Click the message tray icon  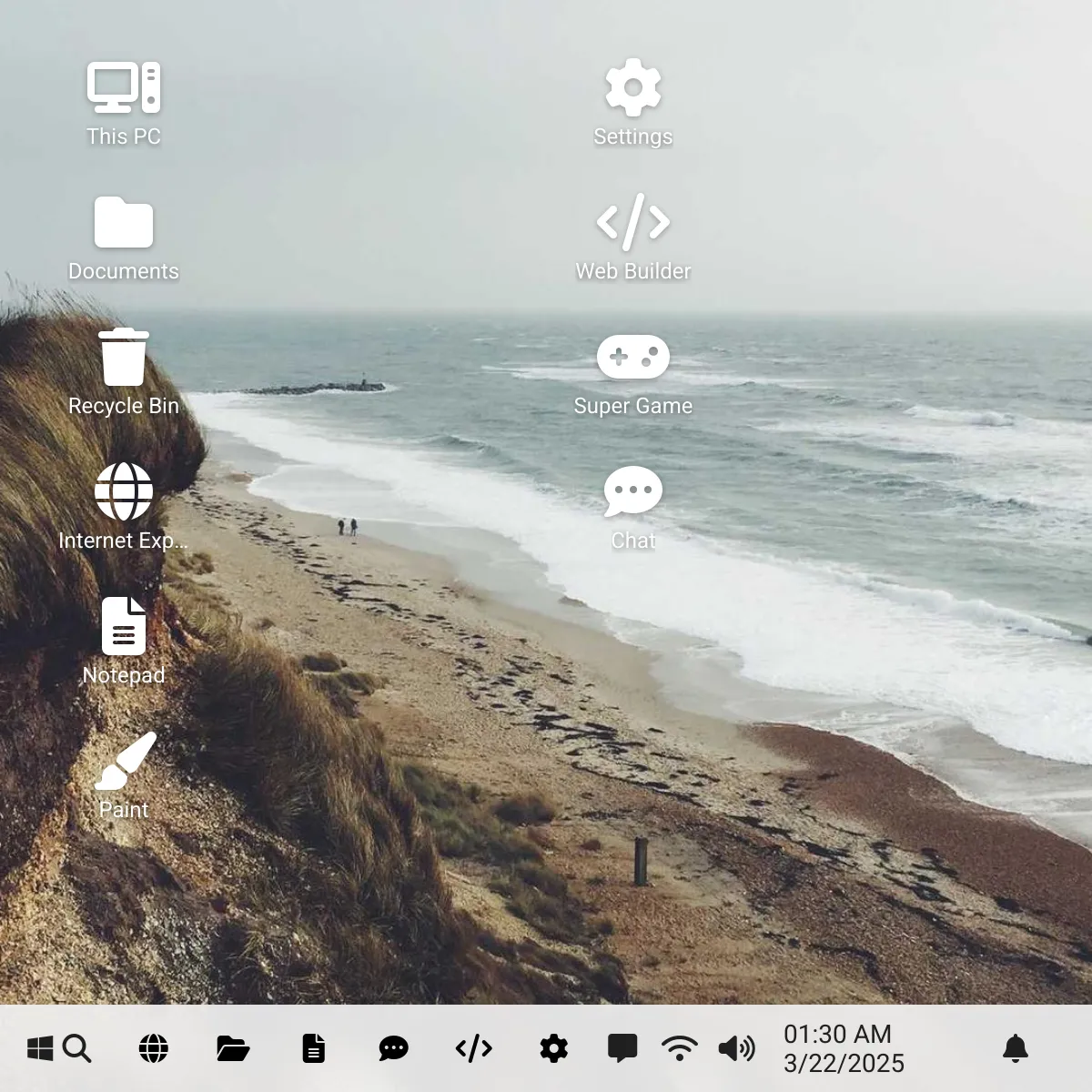[x=622, y=1048]
